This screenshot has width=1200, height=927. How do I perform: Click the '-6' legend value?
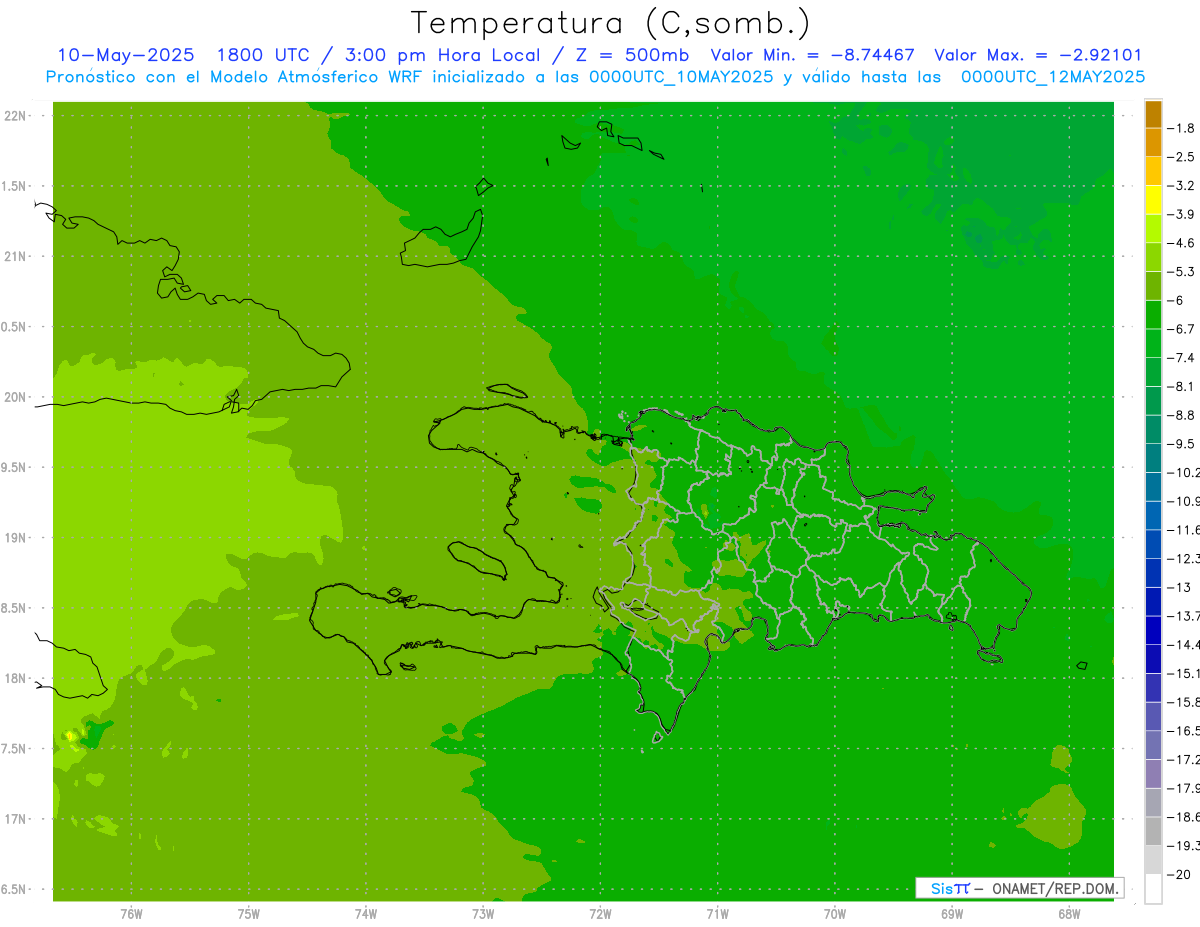[x=1176, y=300]
